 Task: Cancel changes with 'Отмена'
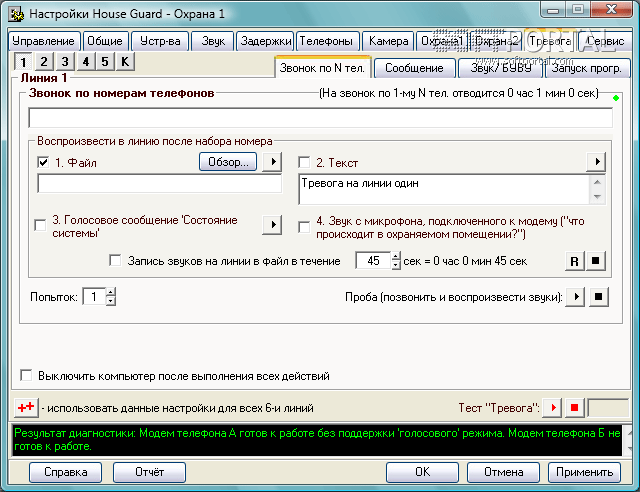coord(503,472)
